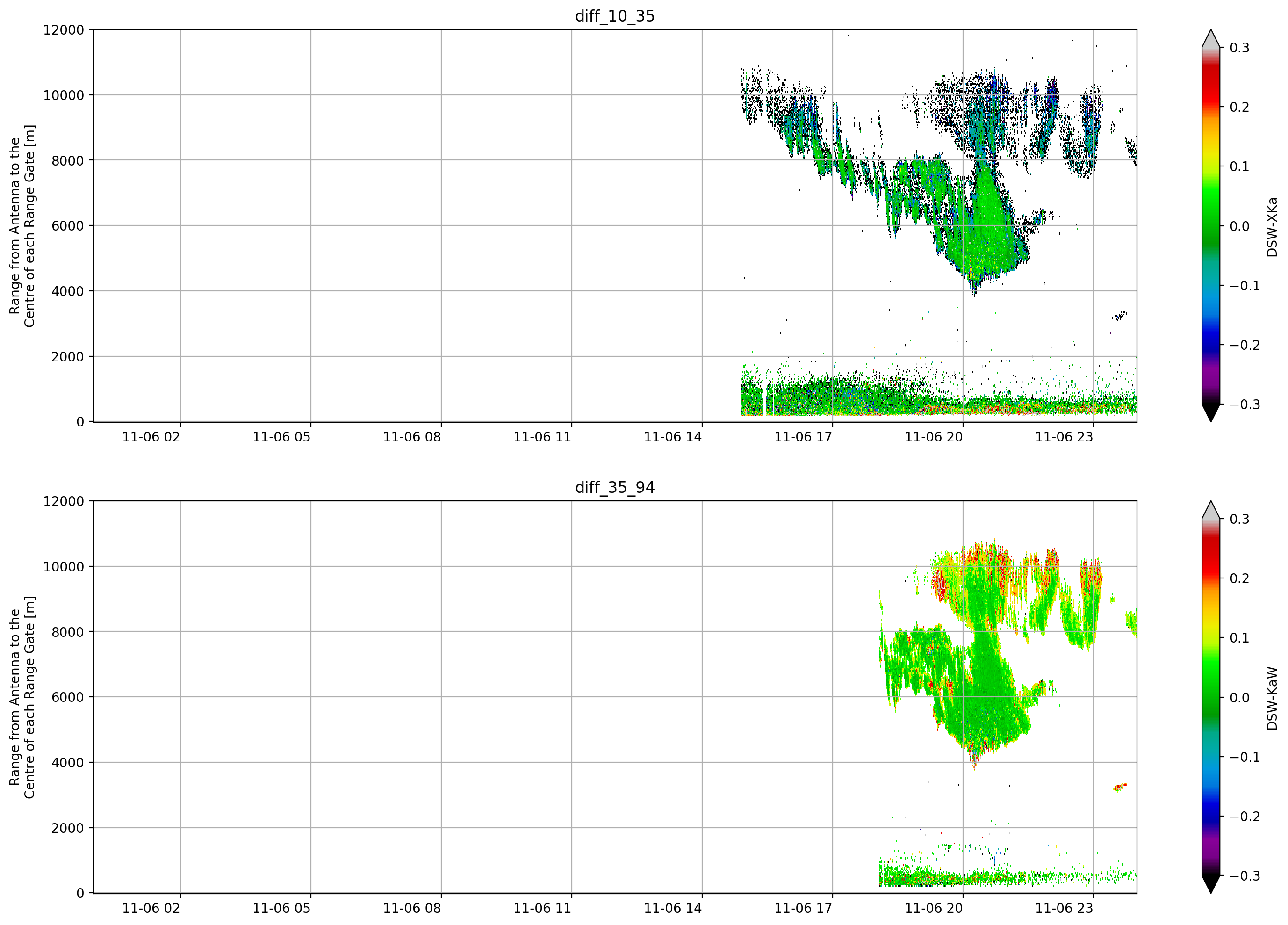Click the 0.2 tick on DSW-XKa colorbar
This screenshot has width=1288, height=925.
pos(1240,108)
